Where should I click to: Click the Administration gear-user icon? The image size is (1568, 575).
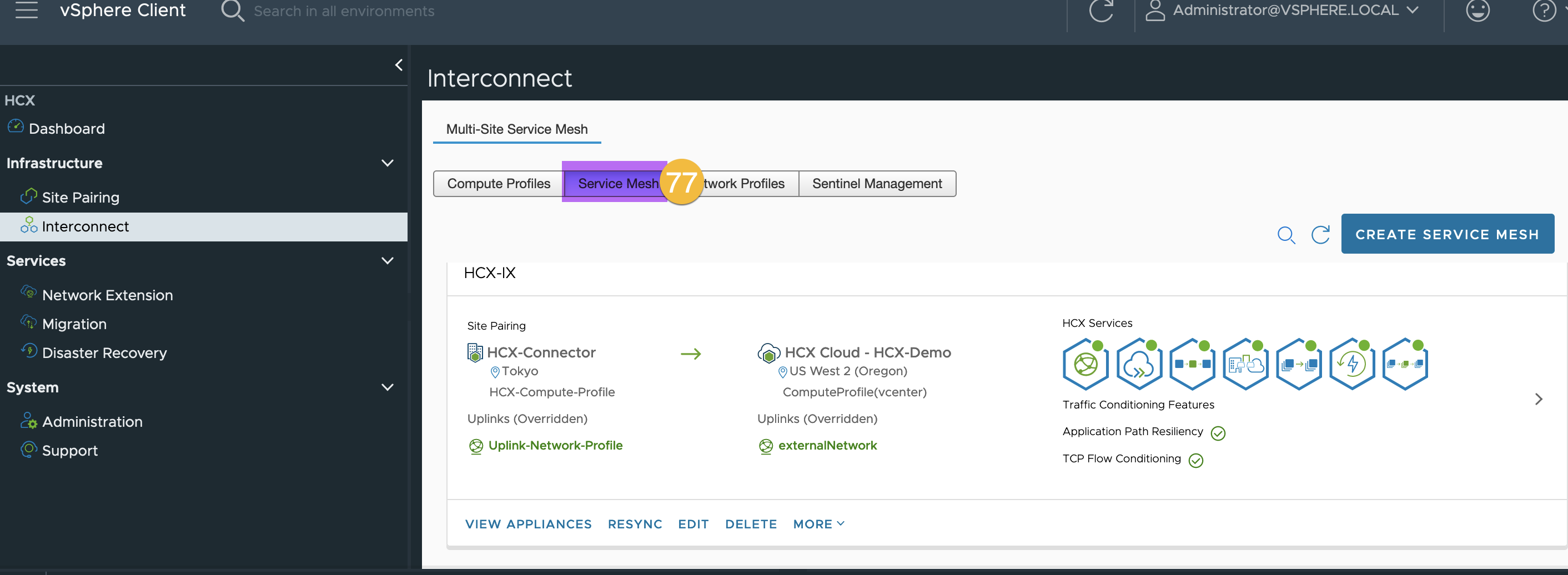tap(29, 420)
